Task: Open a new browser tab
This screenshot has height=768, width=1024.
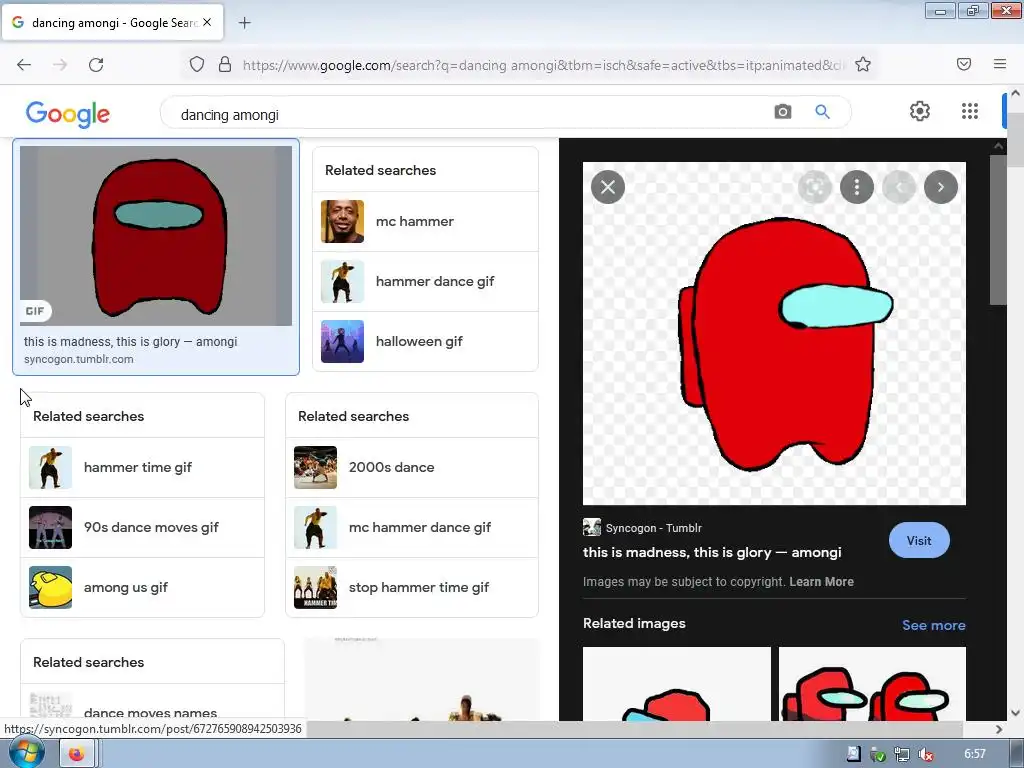Action: coord(244,23)
